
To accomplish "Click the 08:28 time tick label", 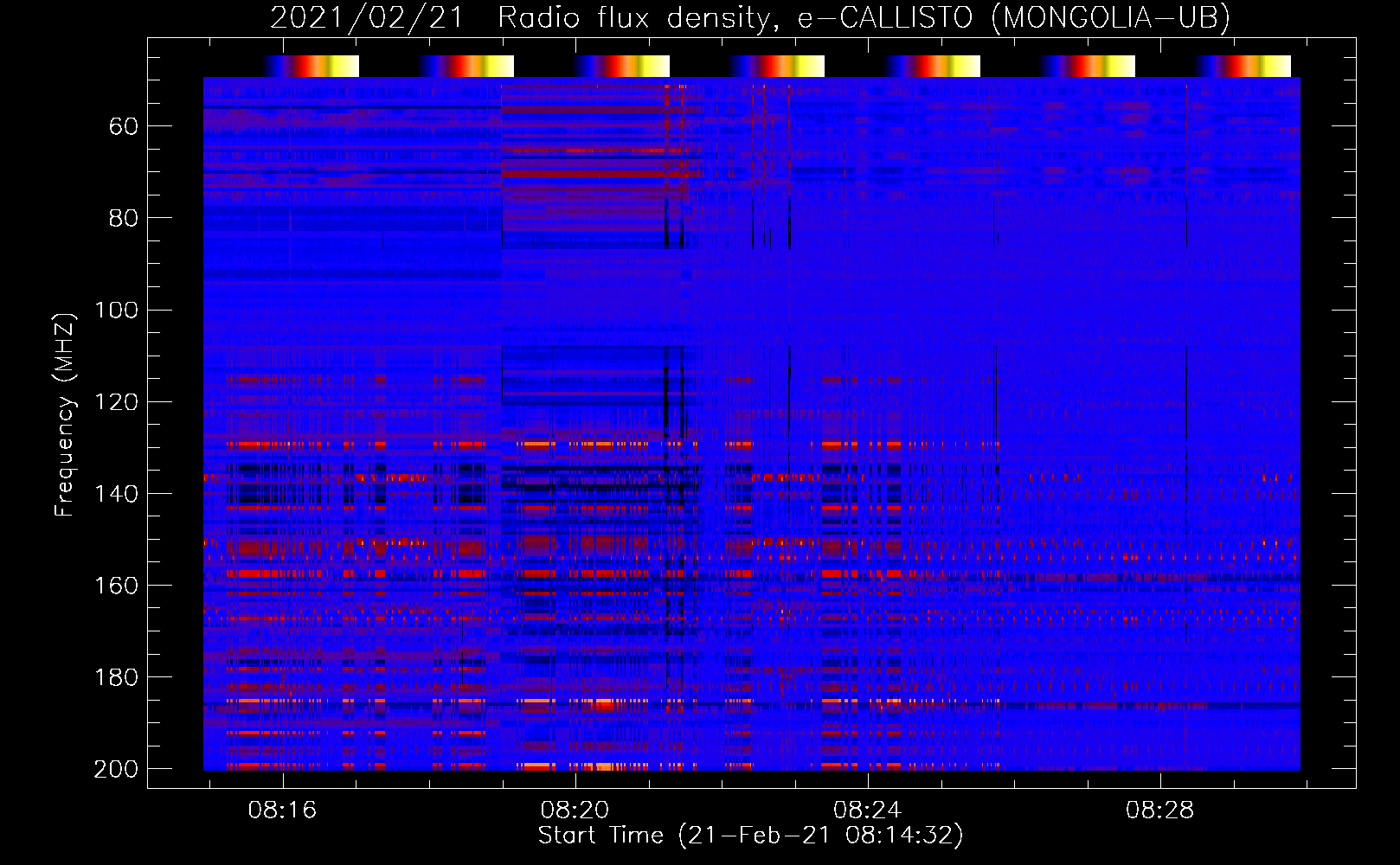I will pos(1159,811).
